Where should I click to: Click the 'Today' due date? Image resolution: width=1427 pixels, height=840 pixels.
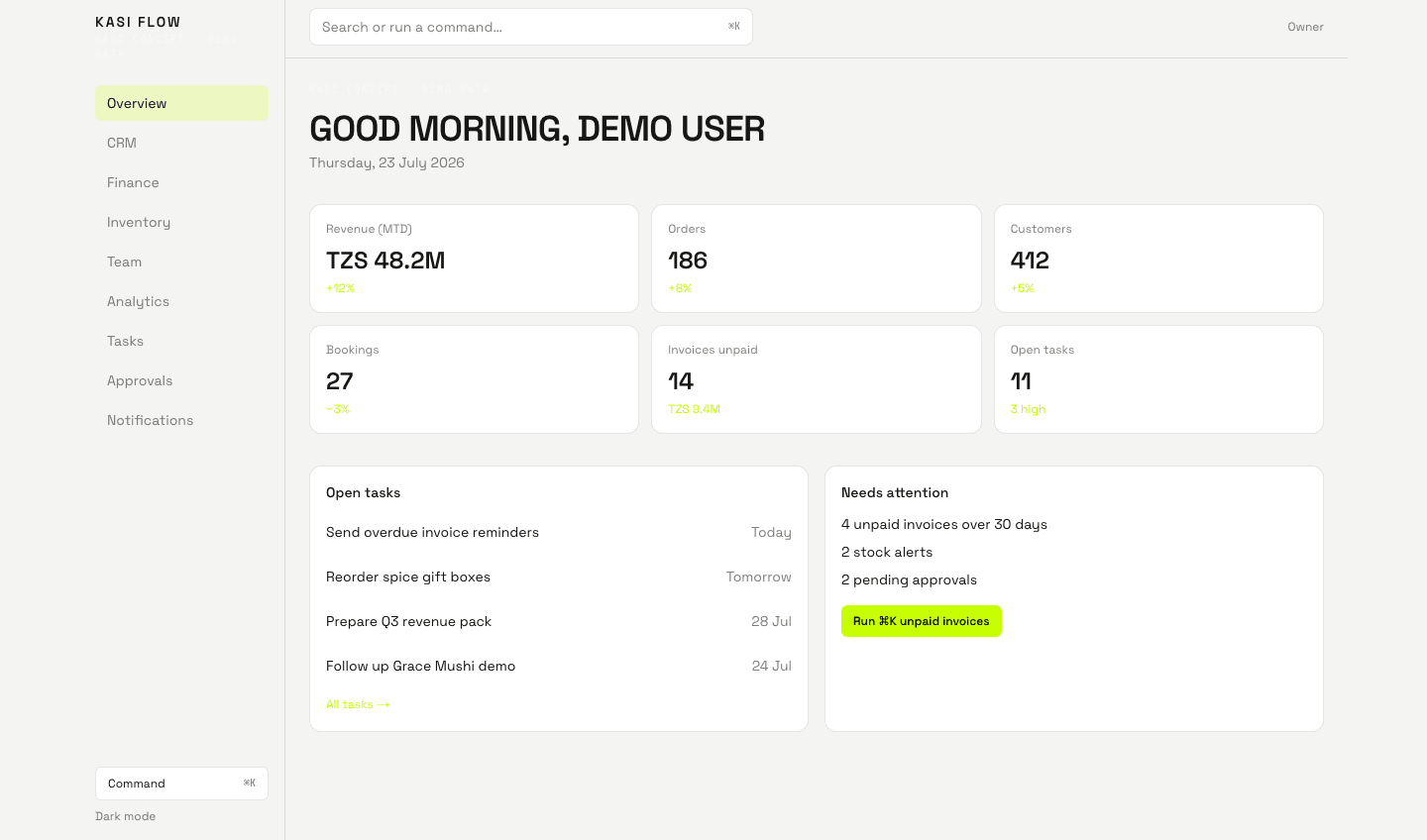[771, 532]
